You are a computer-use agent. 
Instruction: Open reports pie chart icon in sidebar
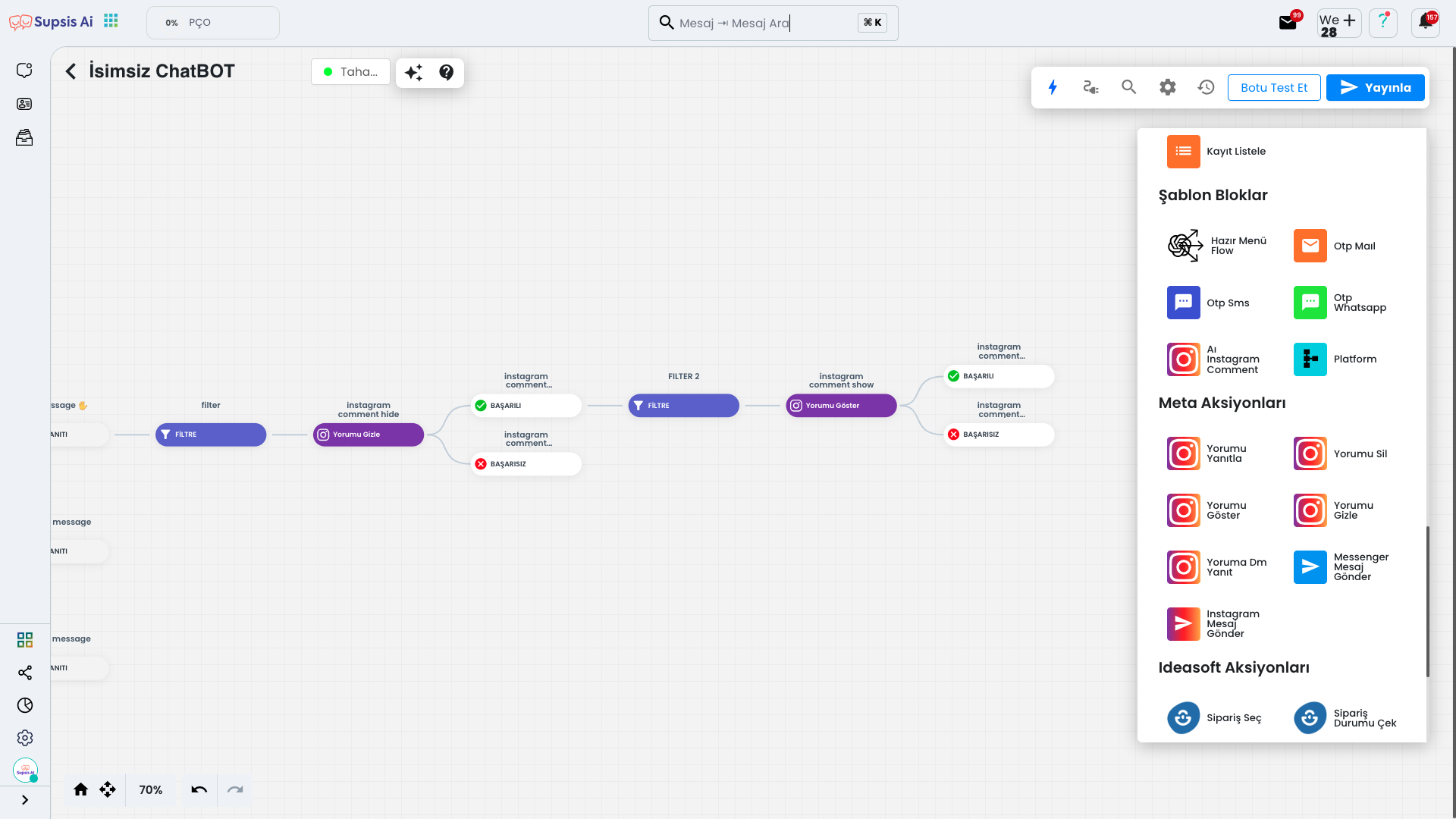[25, 705]
